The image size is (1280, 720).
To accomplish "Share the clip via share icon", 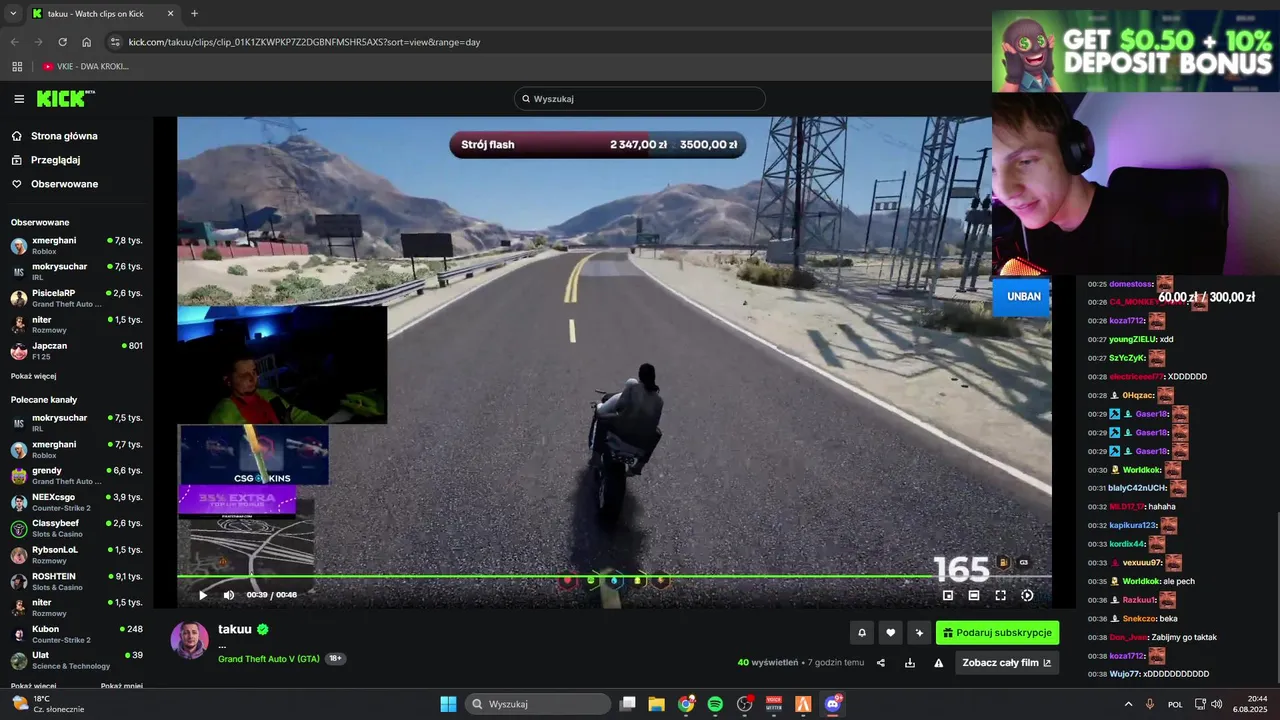I will point(881,663).
